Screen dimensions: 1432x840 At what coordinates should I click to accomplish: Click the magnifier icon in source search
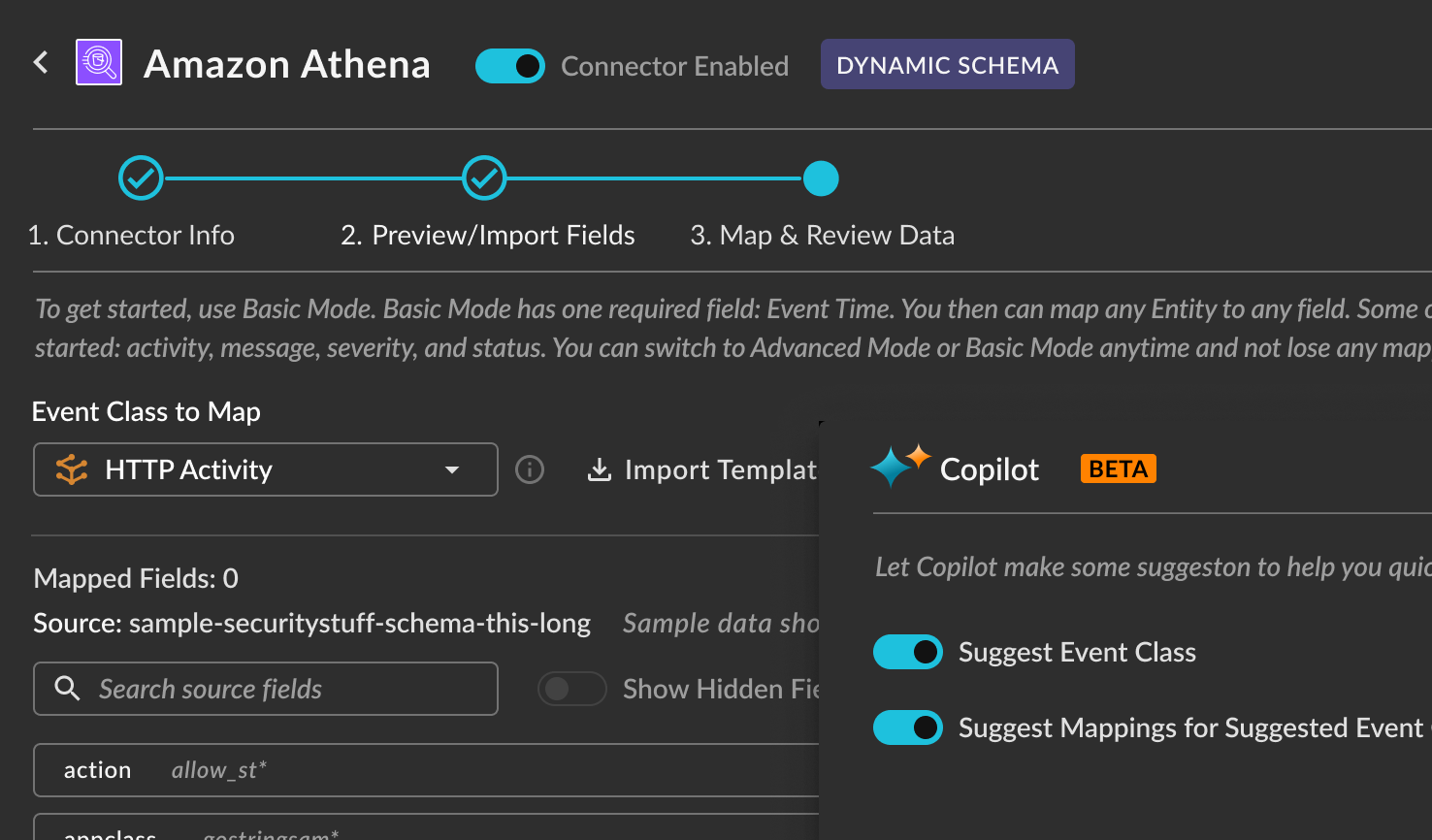[x=67, y=689]
